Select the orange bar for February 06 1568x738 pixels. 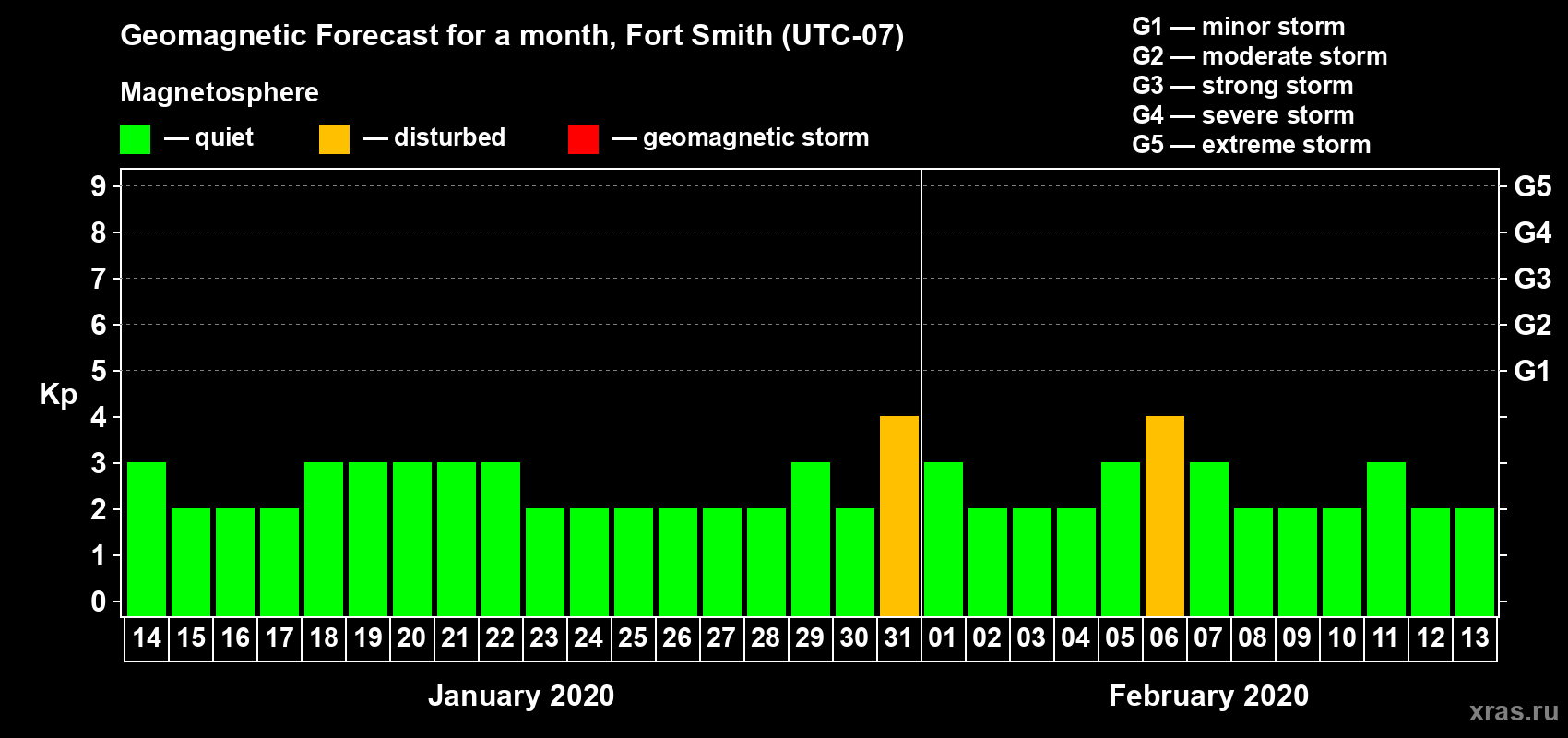(1165, 517)
